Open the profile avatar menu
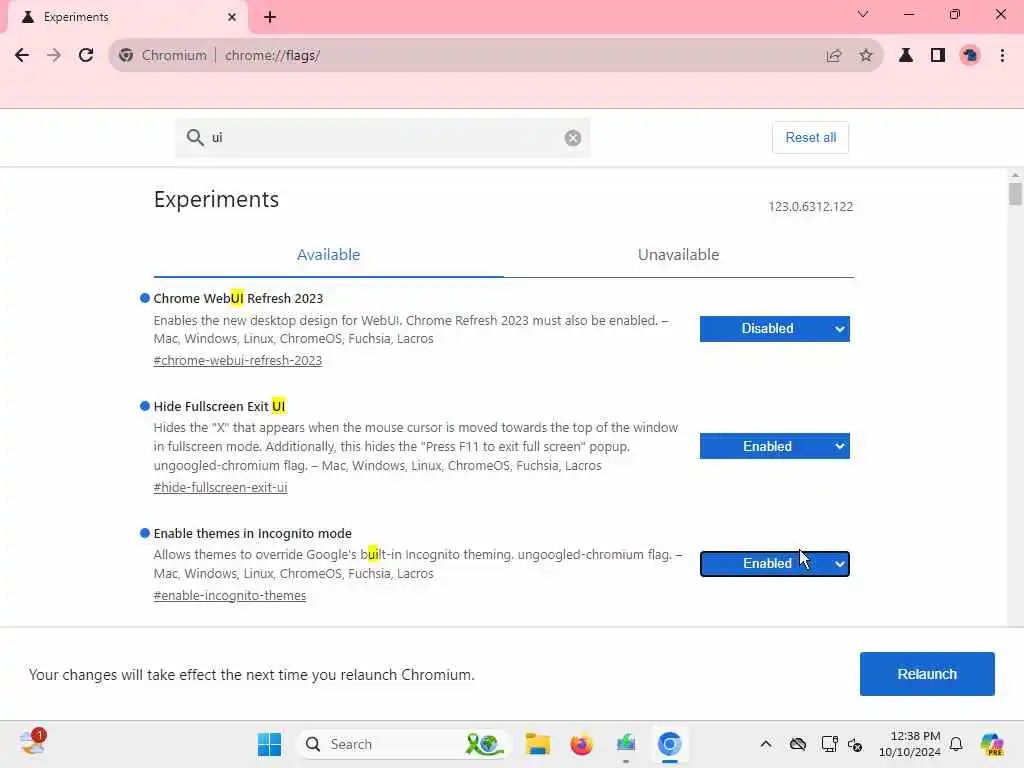Viewport: 1024px width, 768px height. (970, 56)
